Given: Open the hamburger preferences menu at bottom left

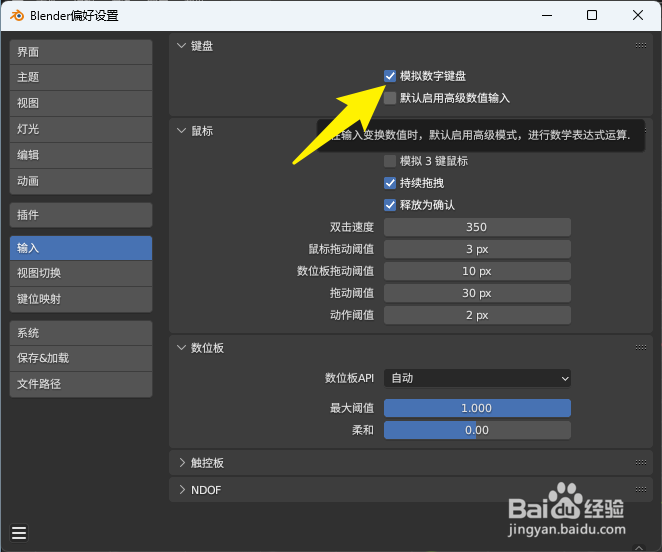Looking at the screenshot, I should (x=19, y=533).
